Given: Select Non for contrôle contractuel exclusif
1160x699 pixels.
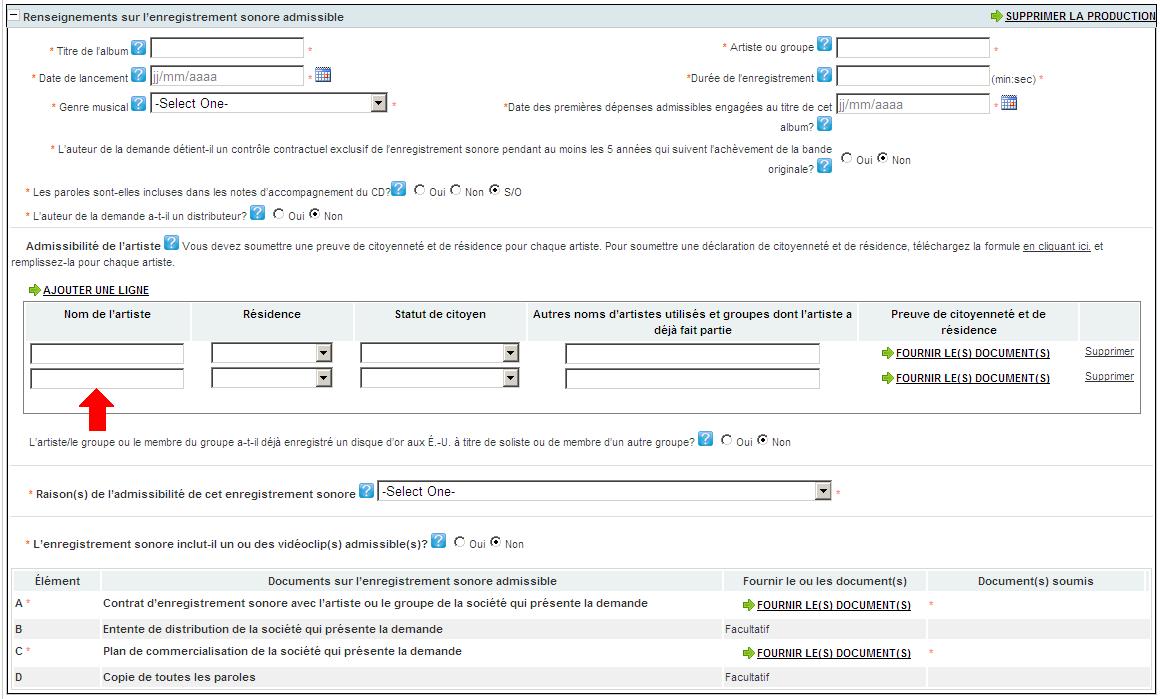Looking at the screenshot, I should (882, 158).
